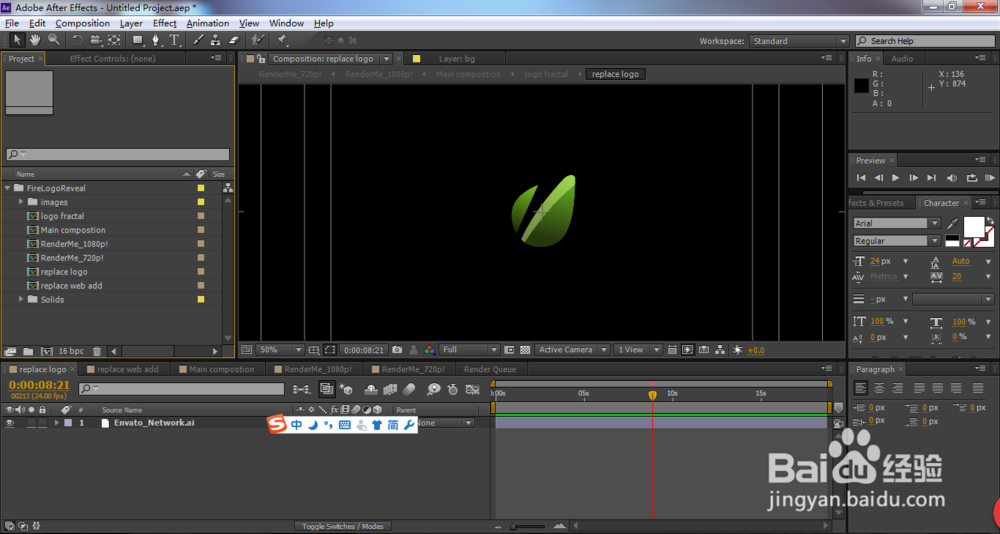Open the Workspace Standard dropdown
Screen dimensions: 1000x534
click(798, 41)
